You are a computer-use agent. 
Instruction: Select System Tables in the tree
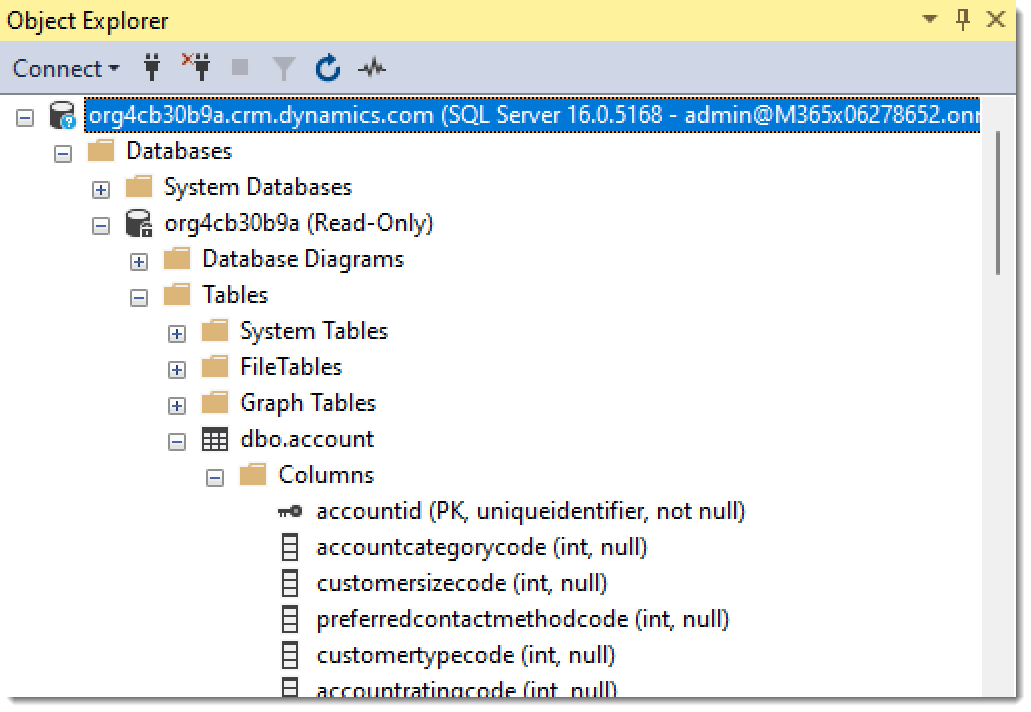[x=314, y=331]
